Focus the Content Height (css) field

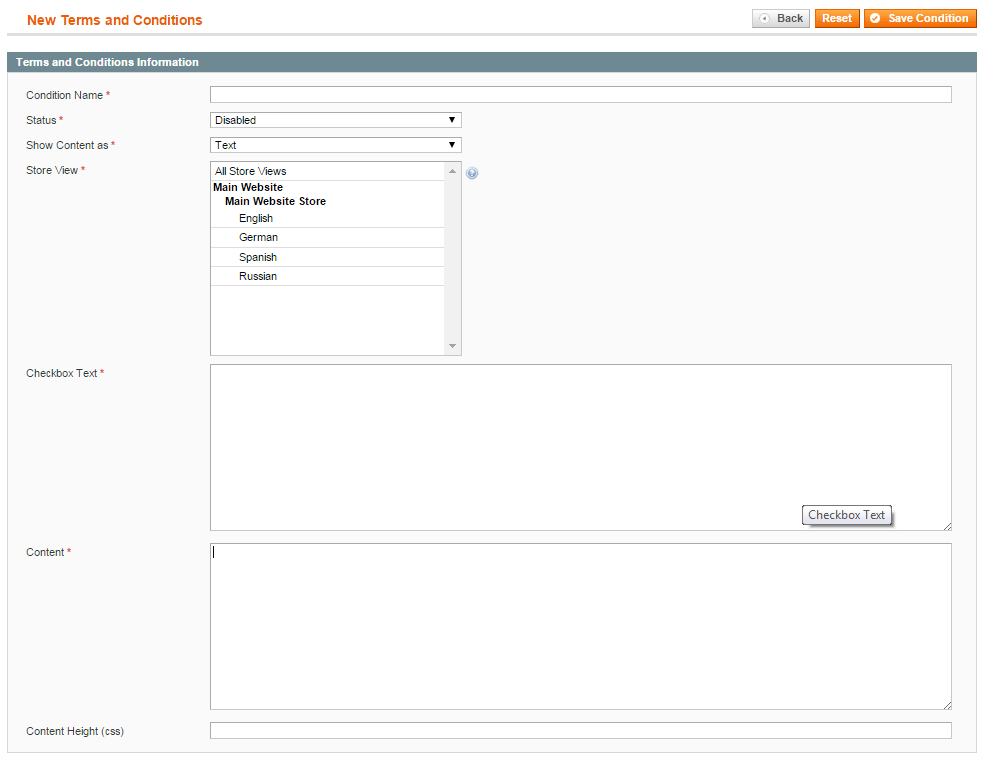click(580, 731)
